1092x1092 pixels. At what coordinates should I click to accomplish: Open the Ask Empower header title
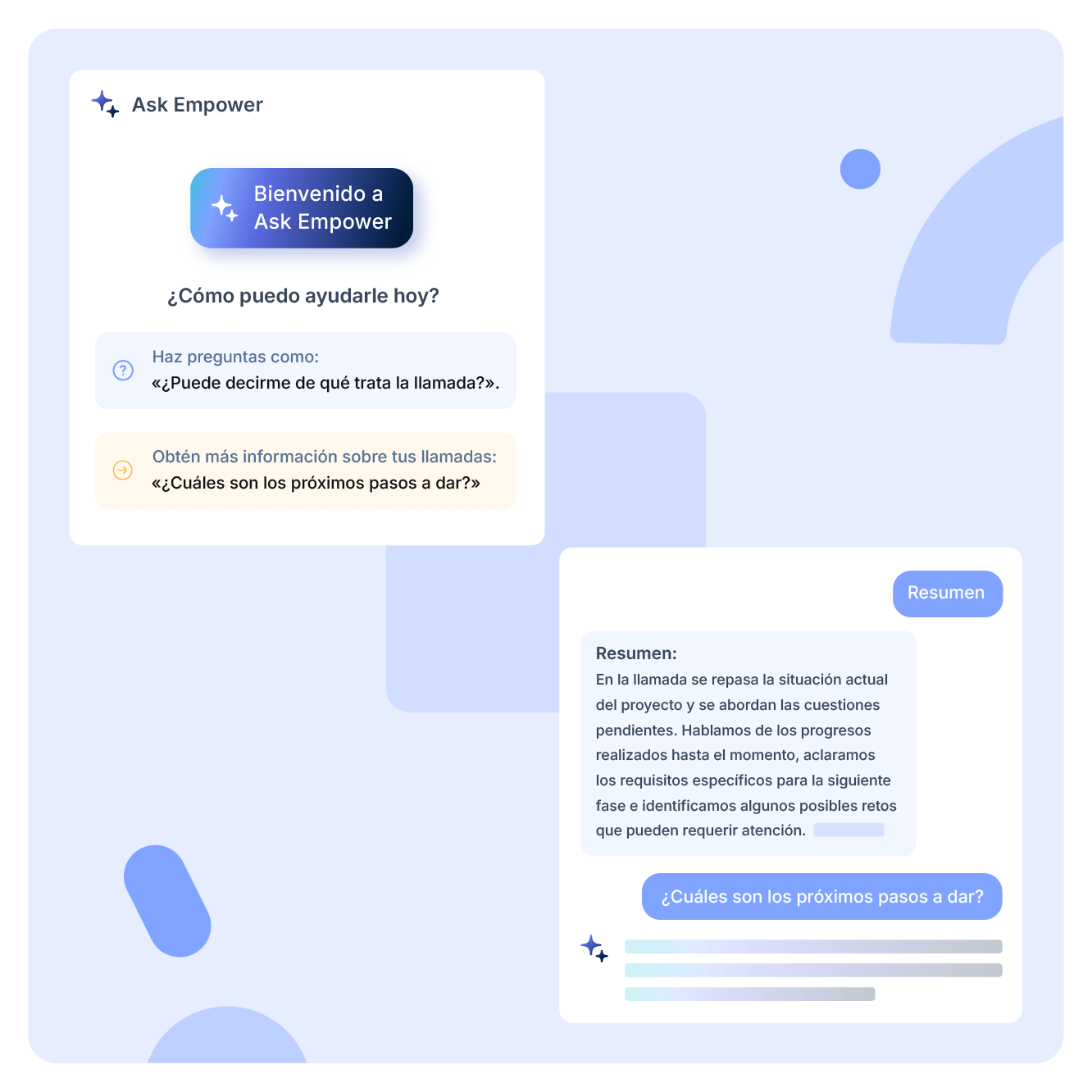198,105
